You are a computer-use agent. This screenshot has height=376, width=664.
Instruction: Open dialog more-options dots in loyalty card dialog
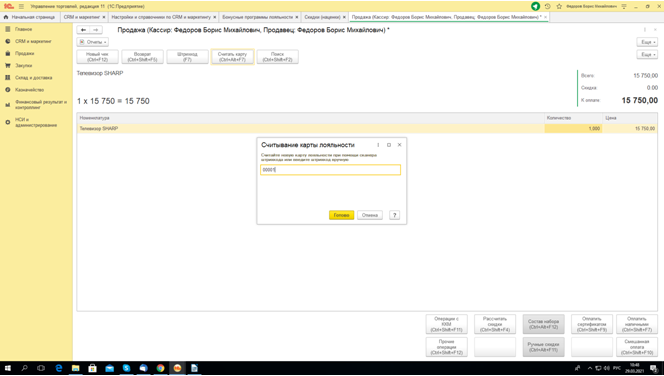[x=378, y=145]
